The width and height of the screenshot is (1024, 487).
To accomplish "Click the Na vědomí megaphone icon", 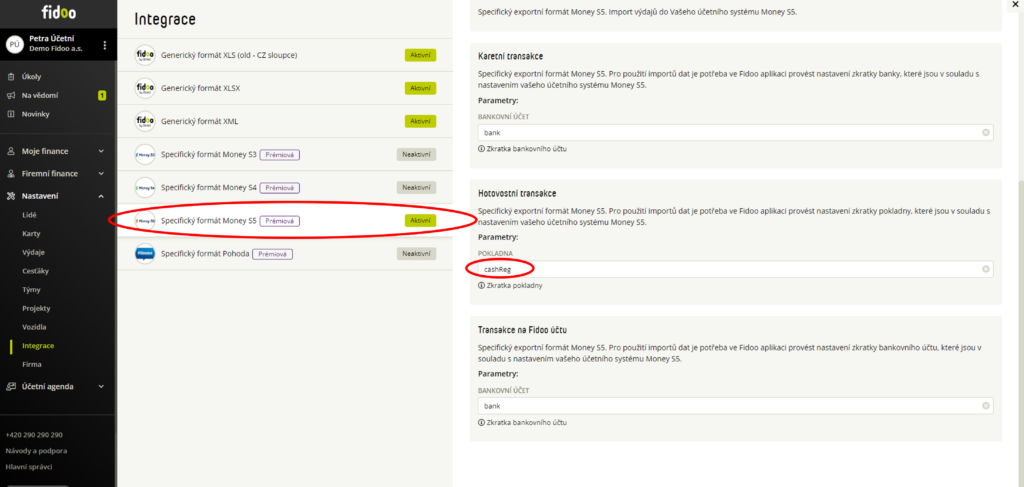I will point(10,95).
